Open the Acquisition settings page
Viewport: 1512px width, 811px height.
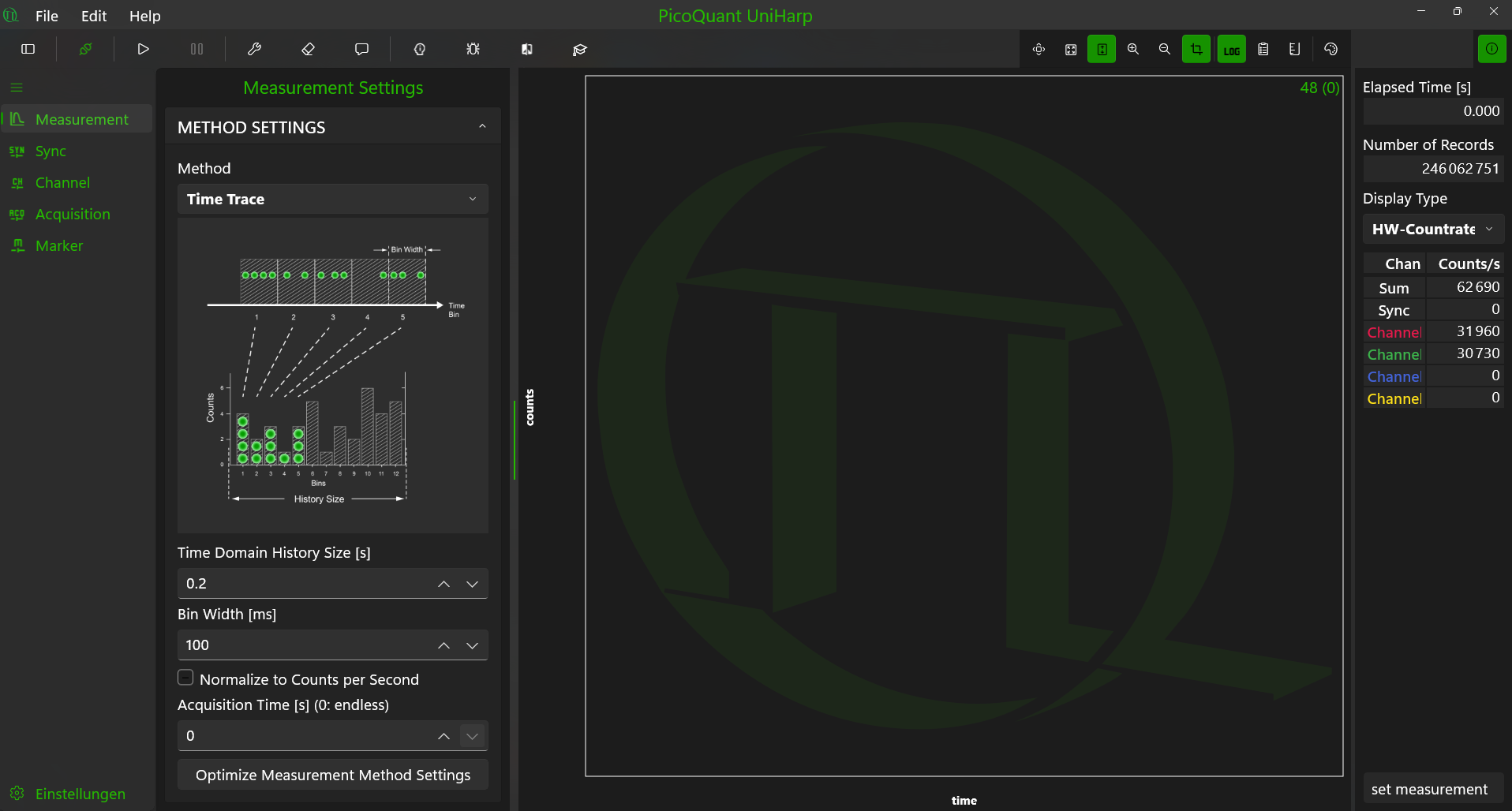point(77,214)
